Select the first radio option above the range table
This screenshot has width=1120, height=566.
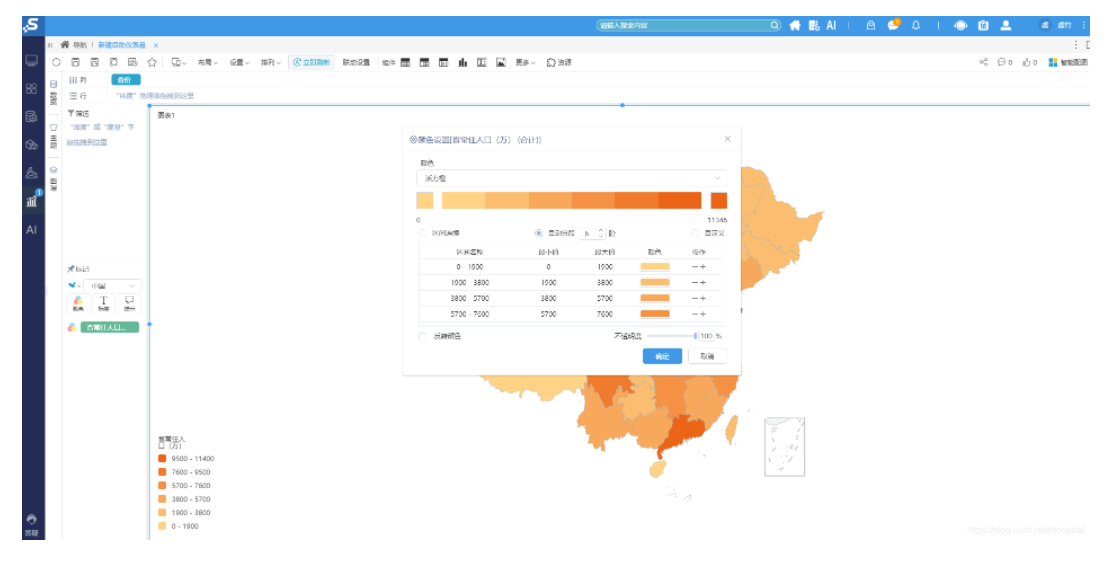point(422,233)
